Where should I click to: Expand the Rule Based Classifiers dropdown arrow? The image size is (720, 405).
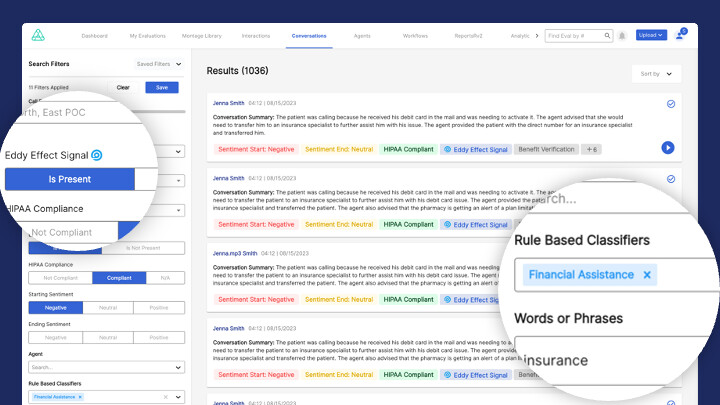click(178, 397)
